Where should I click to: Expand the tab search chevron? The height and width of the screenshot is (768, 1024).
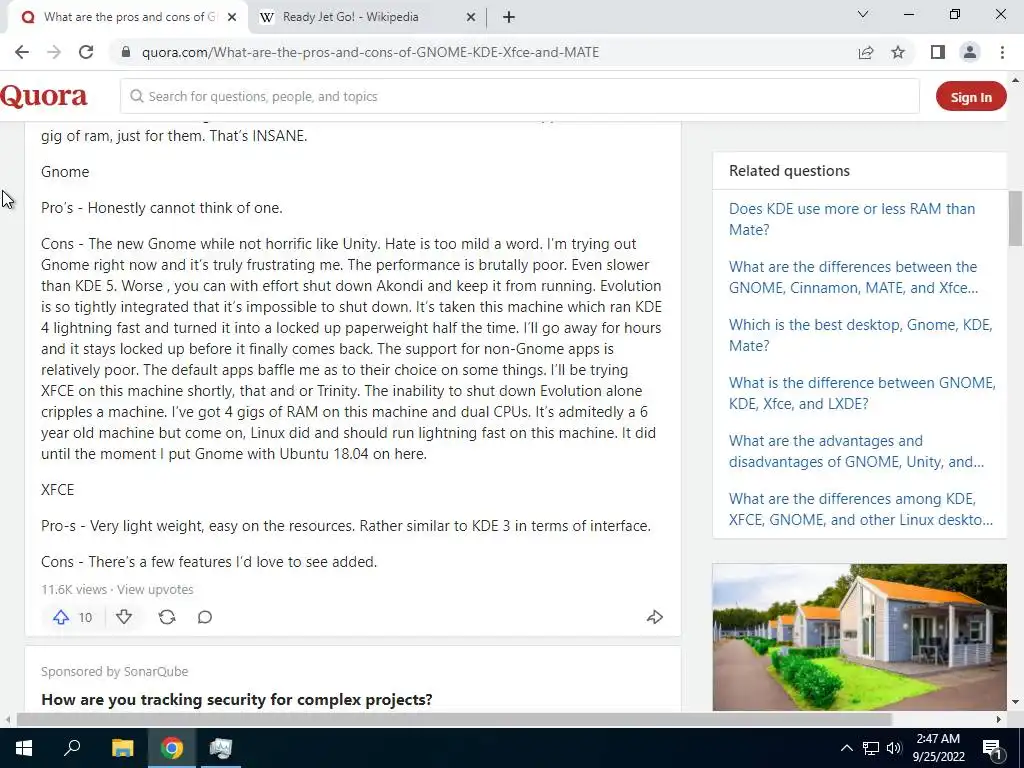tap(863, 14)
